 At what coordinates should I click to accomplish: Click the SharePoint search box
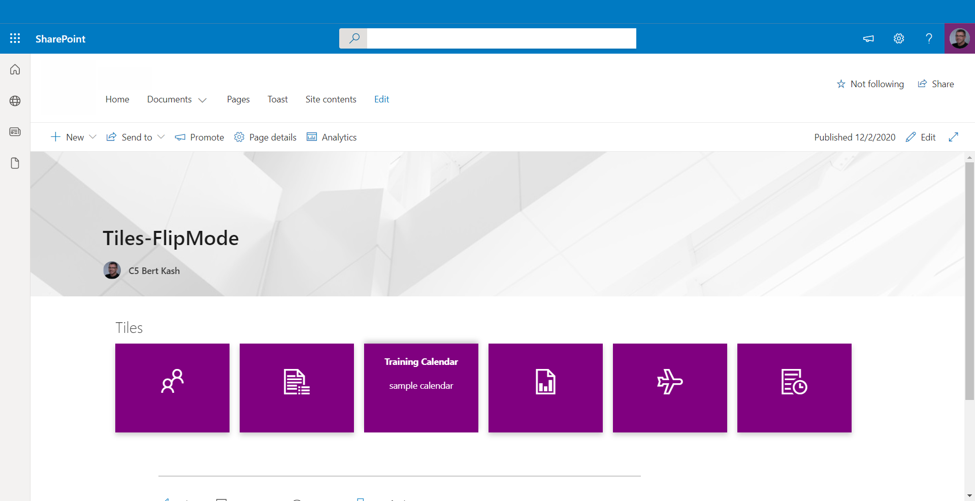[x=500, y=39]
